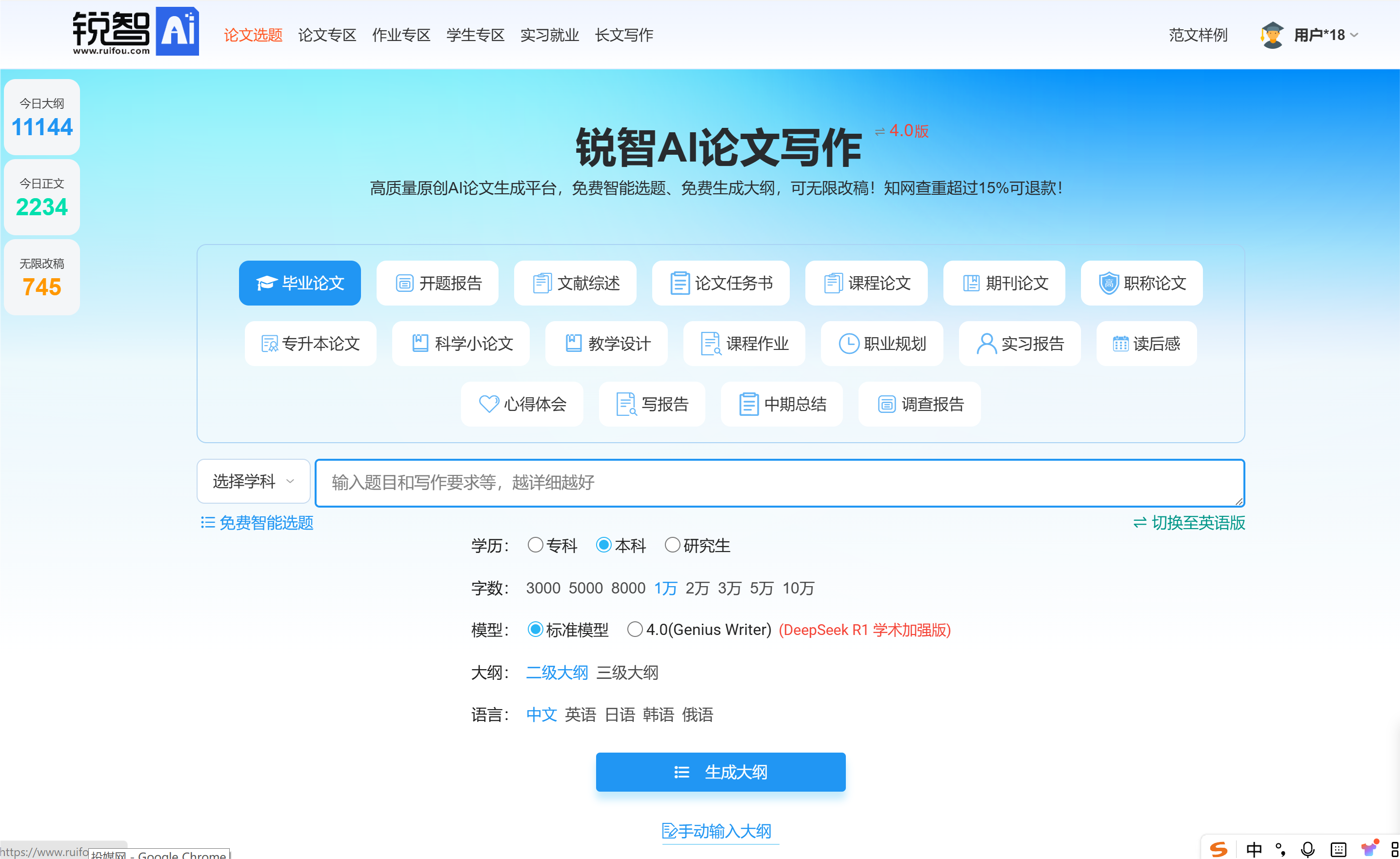Select the 4.0(Genius Writer) model radio
The image size is (1400, 859).
click(x=635, y=629)
